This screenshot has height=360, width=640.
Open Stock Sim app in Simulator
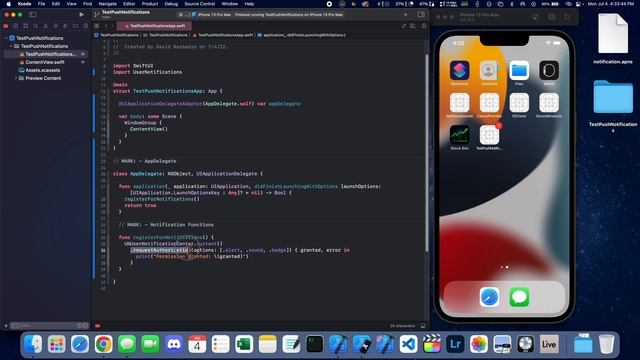coord(460,135)
